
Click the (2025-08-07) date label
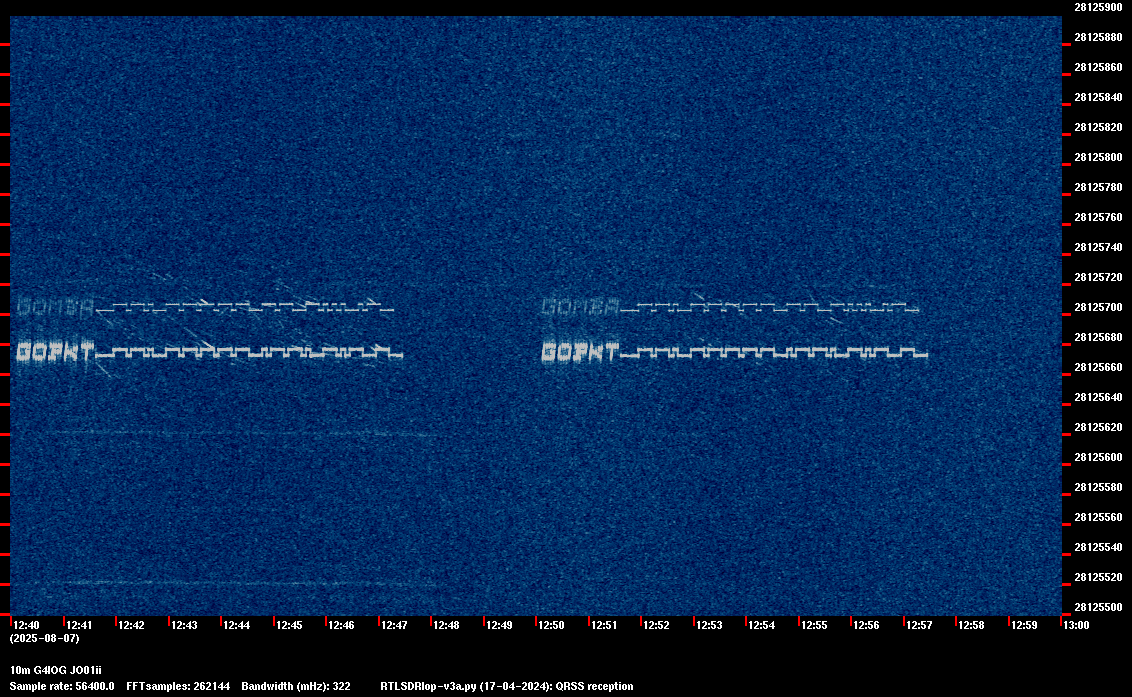pos(45,638)
